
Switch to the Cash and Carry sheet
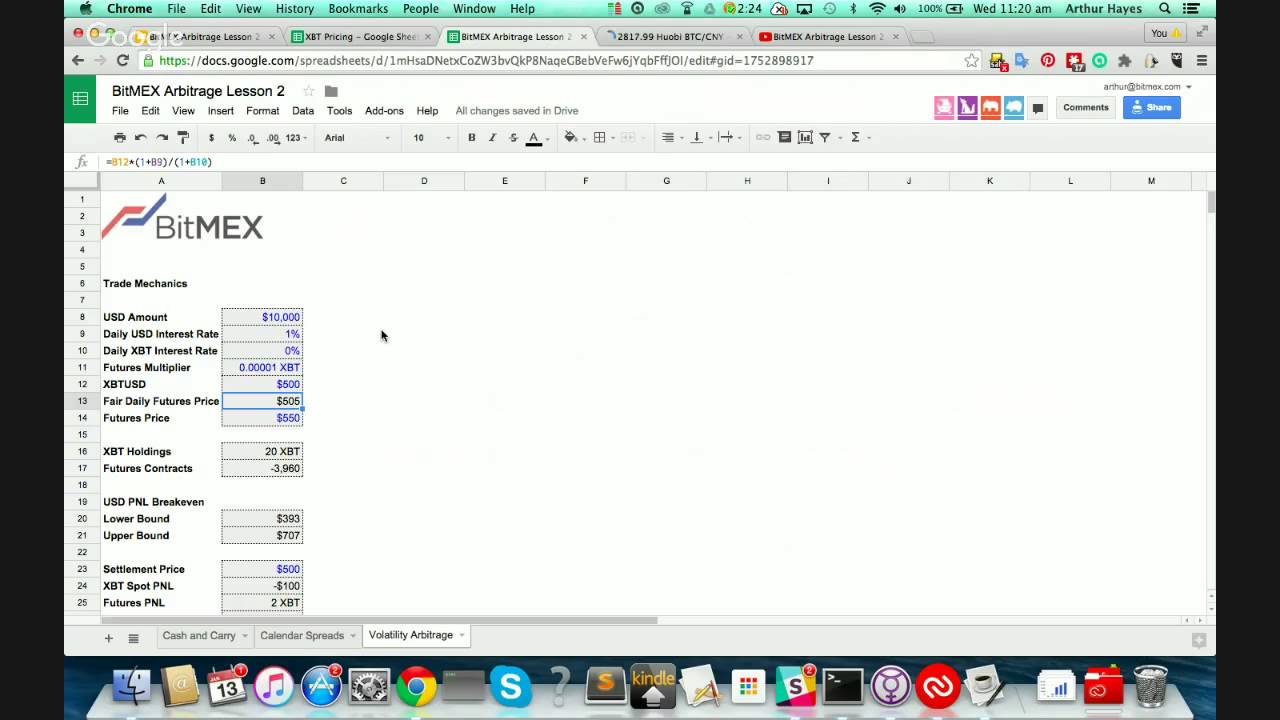click(x=199, y=635)
